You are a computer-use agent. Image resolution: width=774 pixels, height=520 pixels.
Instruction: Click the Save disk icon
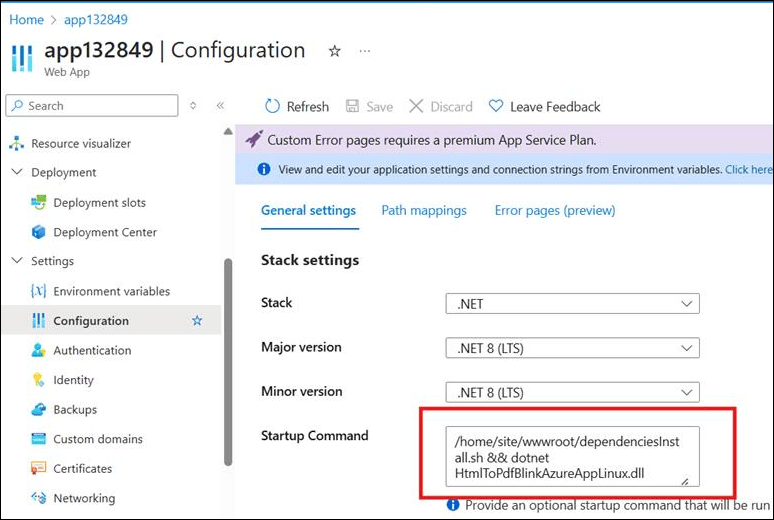pos(352,106)
